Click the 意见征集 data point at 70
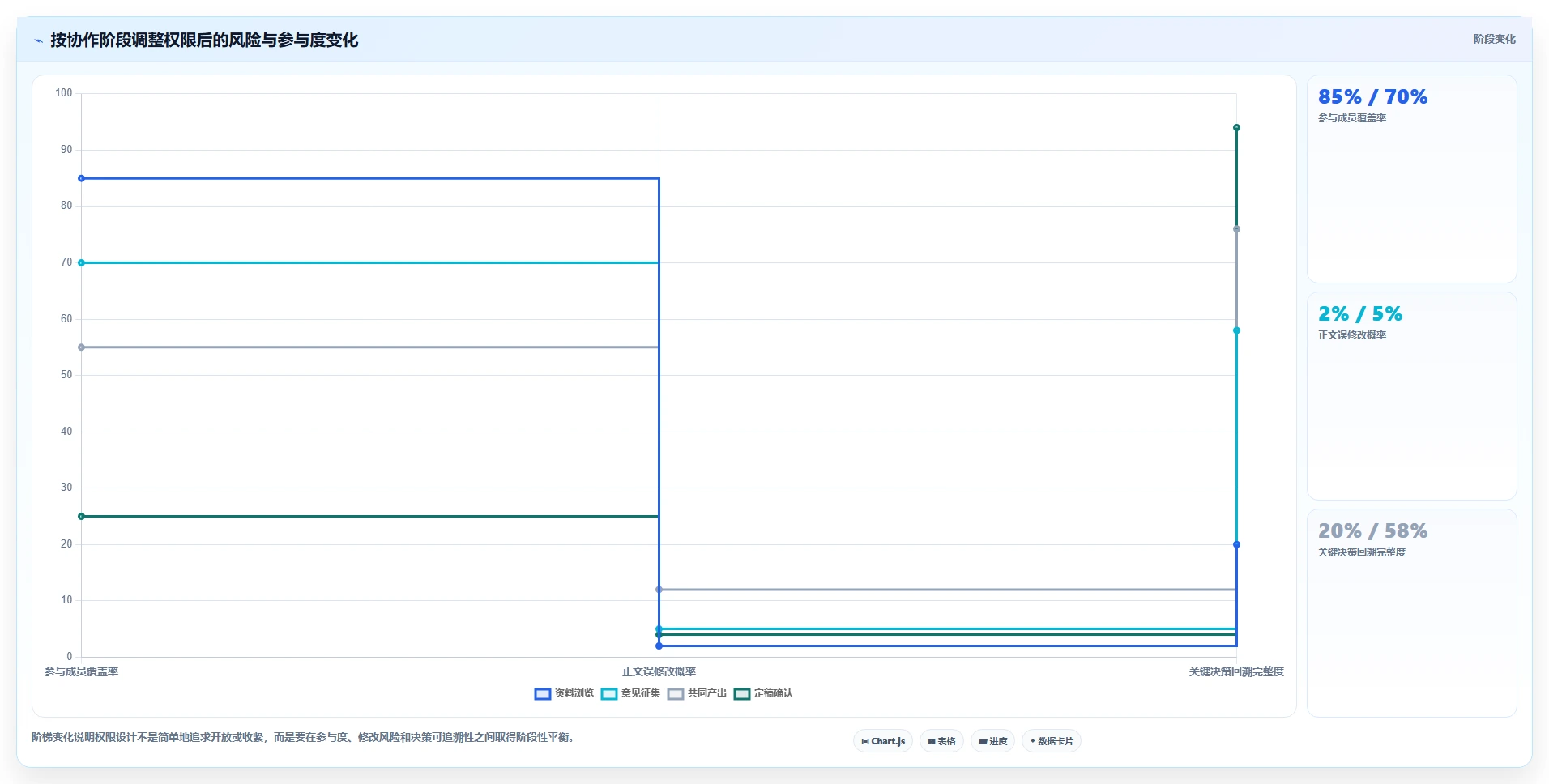Screen dimensions: 1549x784 tap(81, 262)
